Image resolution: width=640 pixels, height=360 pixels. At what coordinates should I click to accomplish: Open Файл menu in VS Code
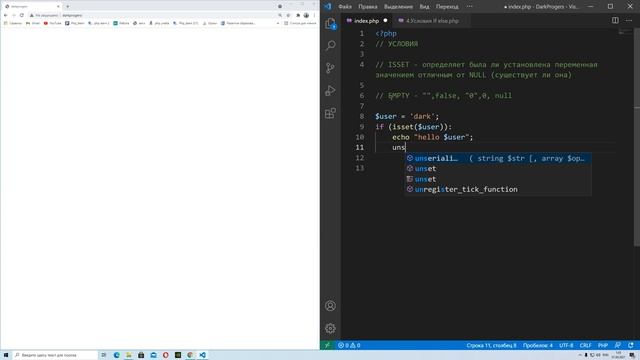coord(345,7)
